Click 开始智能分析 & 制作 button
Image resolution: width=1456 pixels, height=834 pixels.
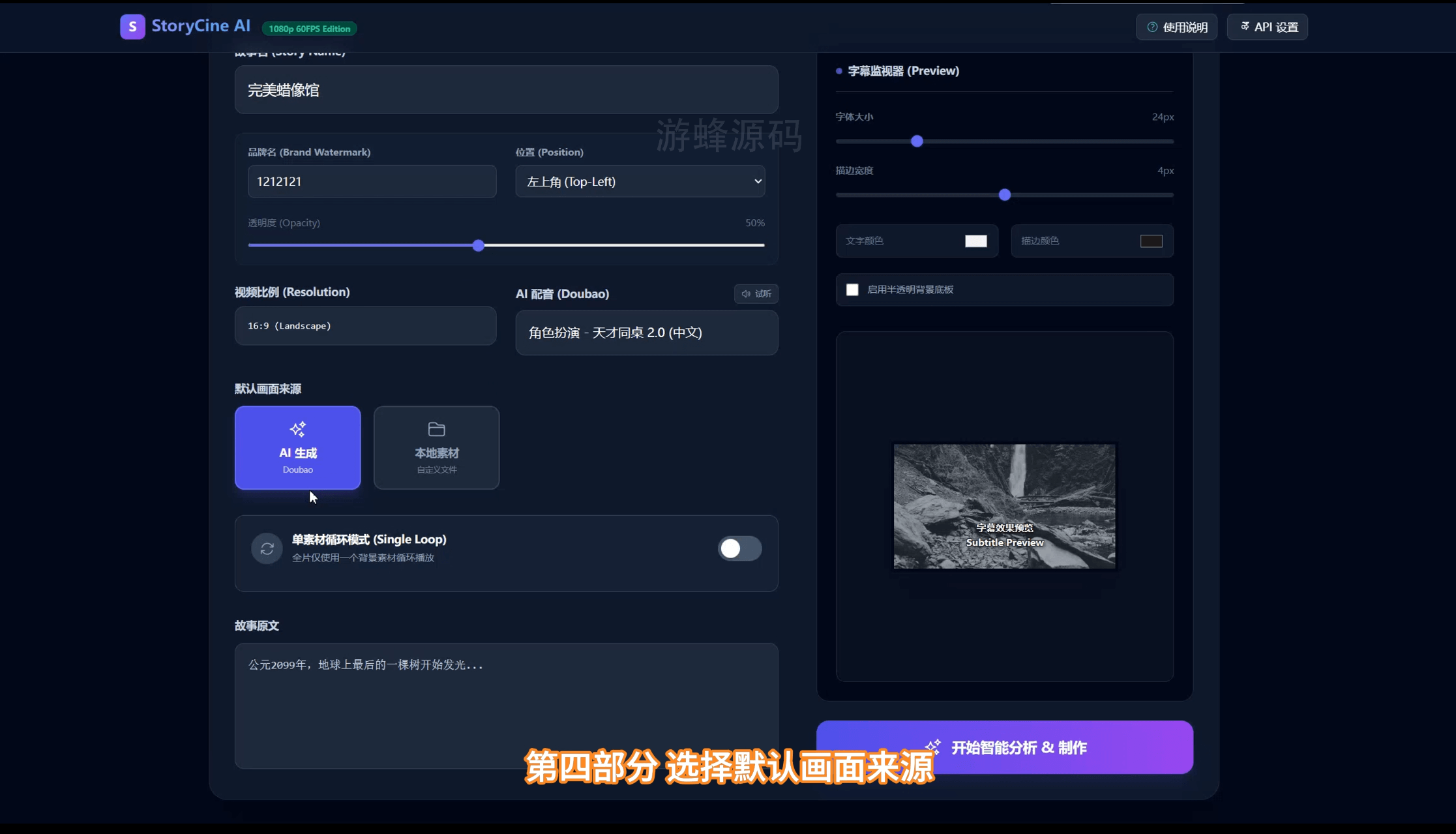click(1004, 747)
